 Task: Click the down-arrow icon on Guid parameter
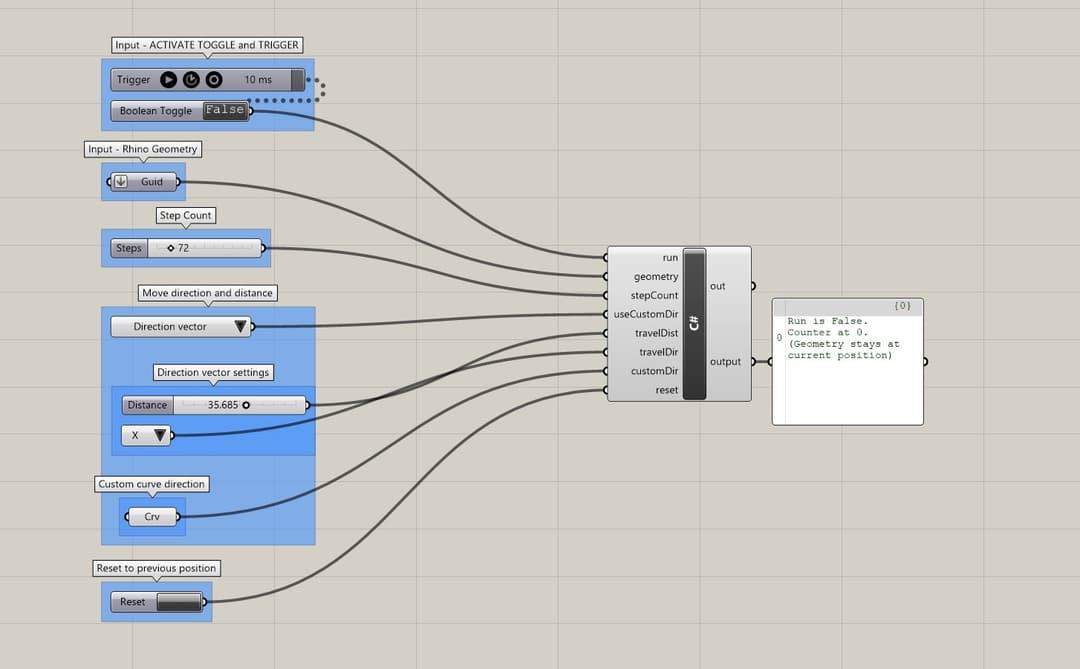point(121,182)
